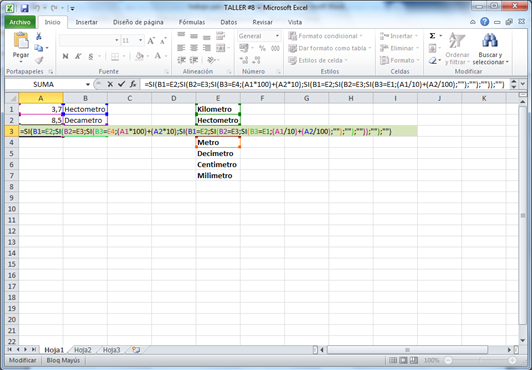
Task: Switch to Page Break Preview view
Action: point(414,361)
